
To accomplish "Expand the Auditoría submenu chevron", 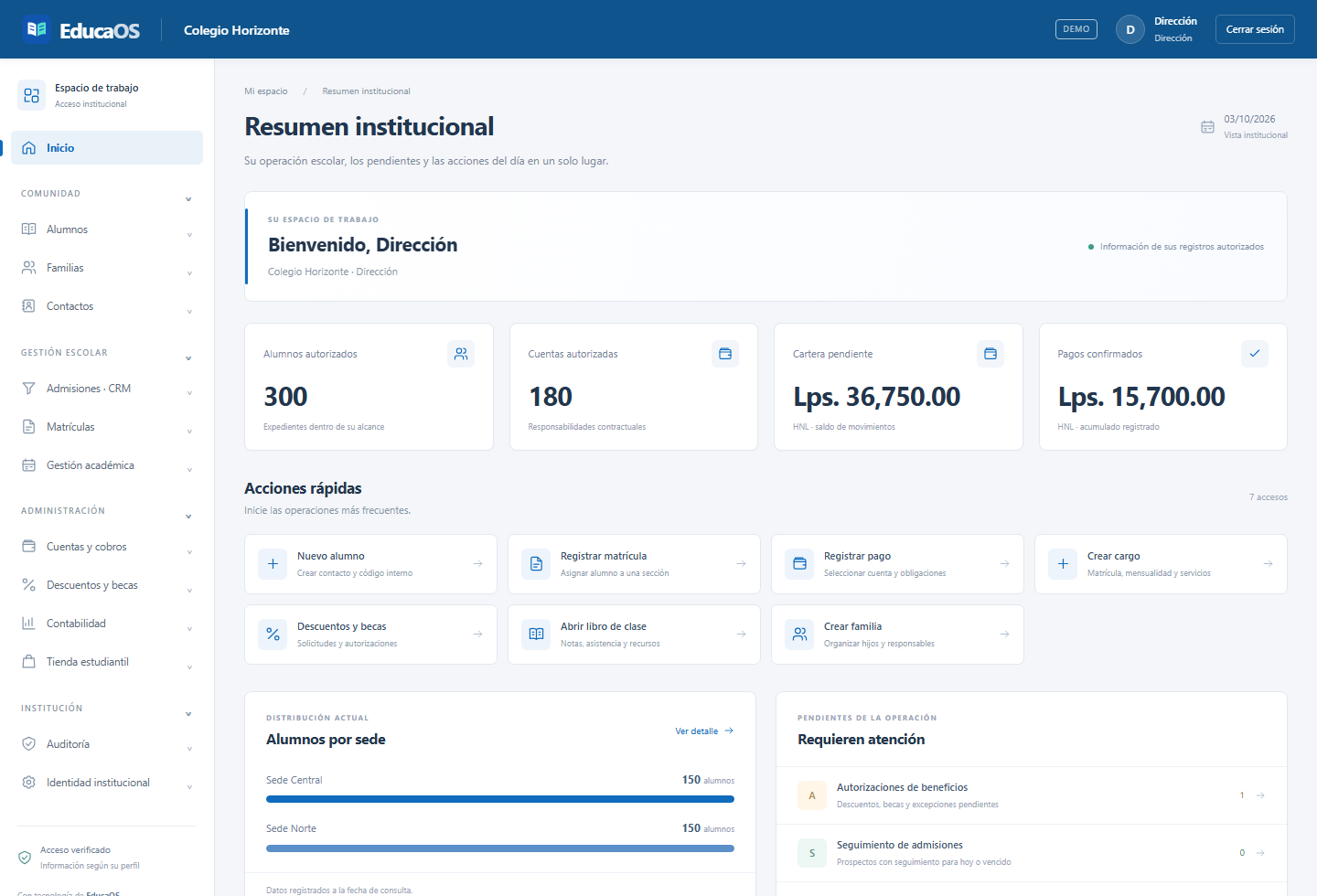I will click(x=189, y=750).
